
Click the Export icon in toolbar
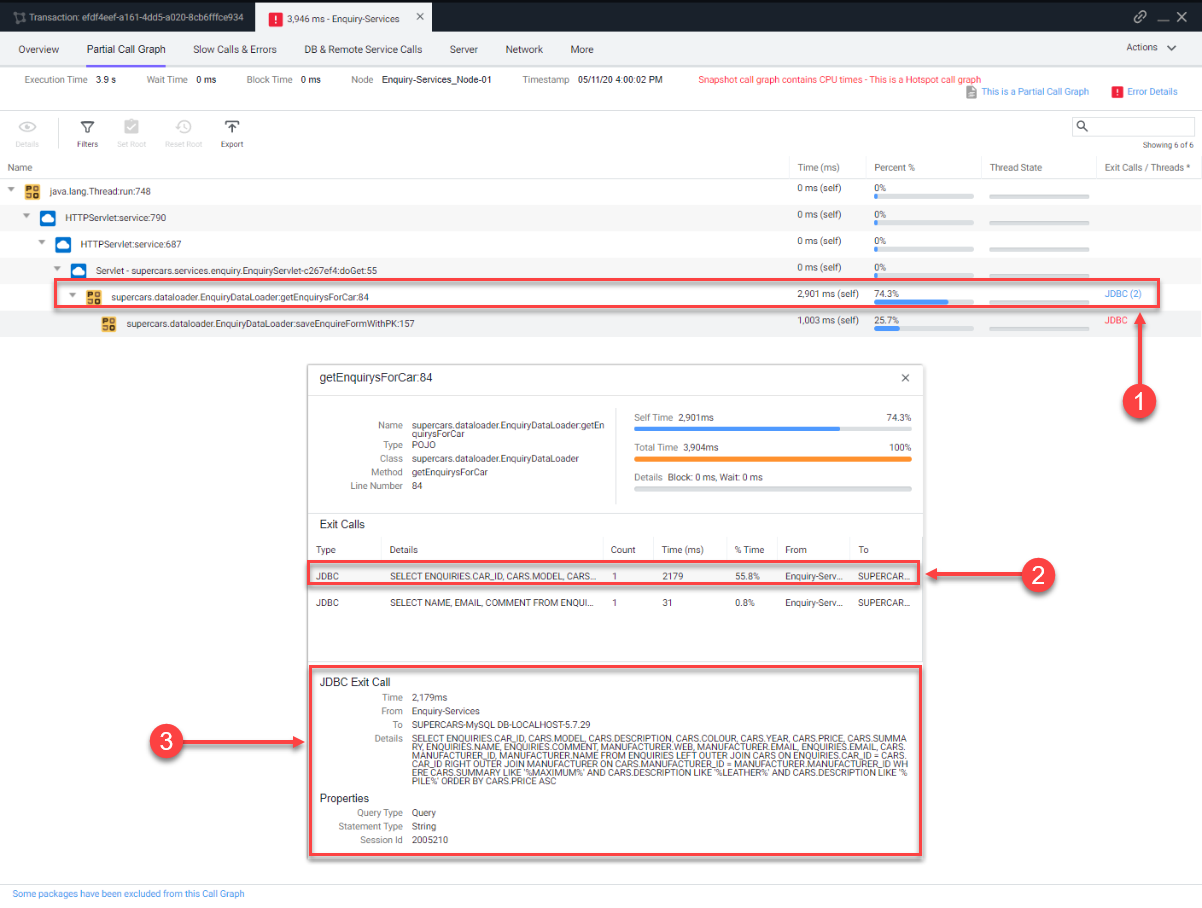pyautogui.click(x=231, y=128)
